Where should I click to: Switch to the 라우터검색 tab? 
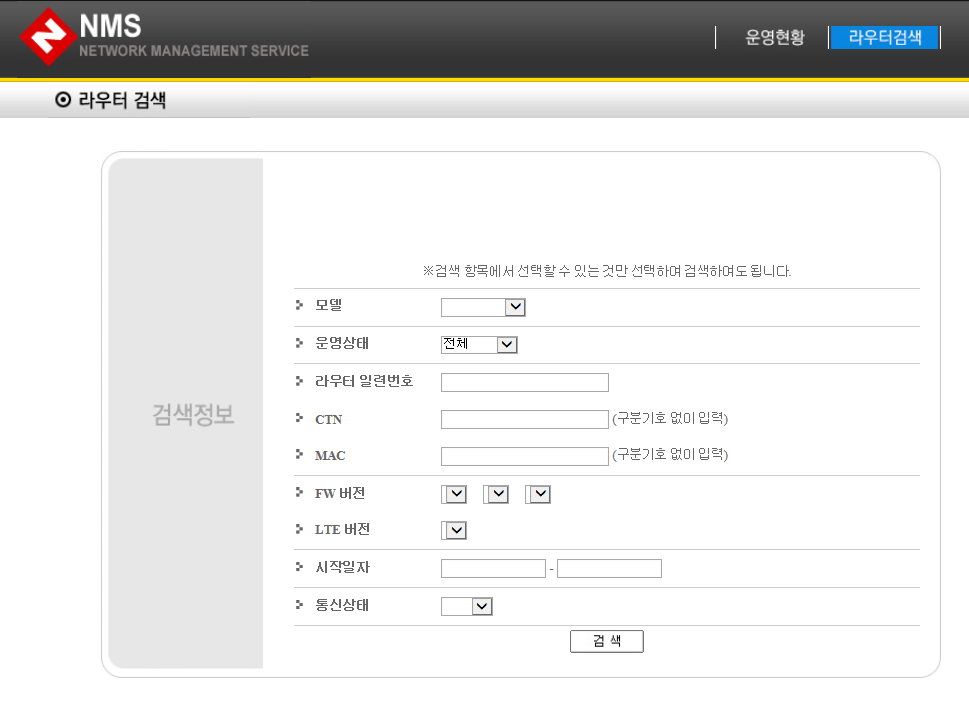884,37
